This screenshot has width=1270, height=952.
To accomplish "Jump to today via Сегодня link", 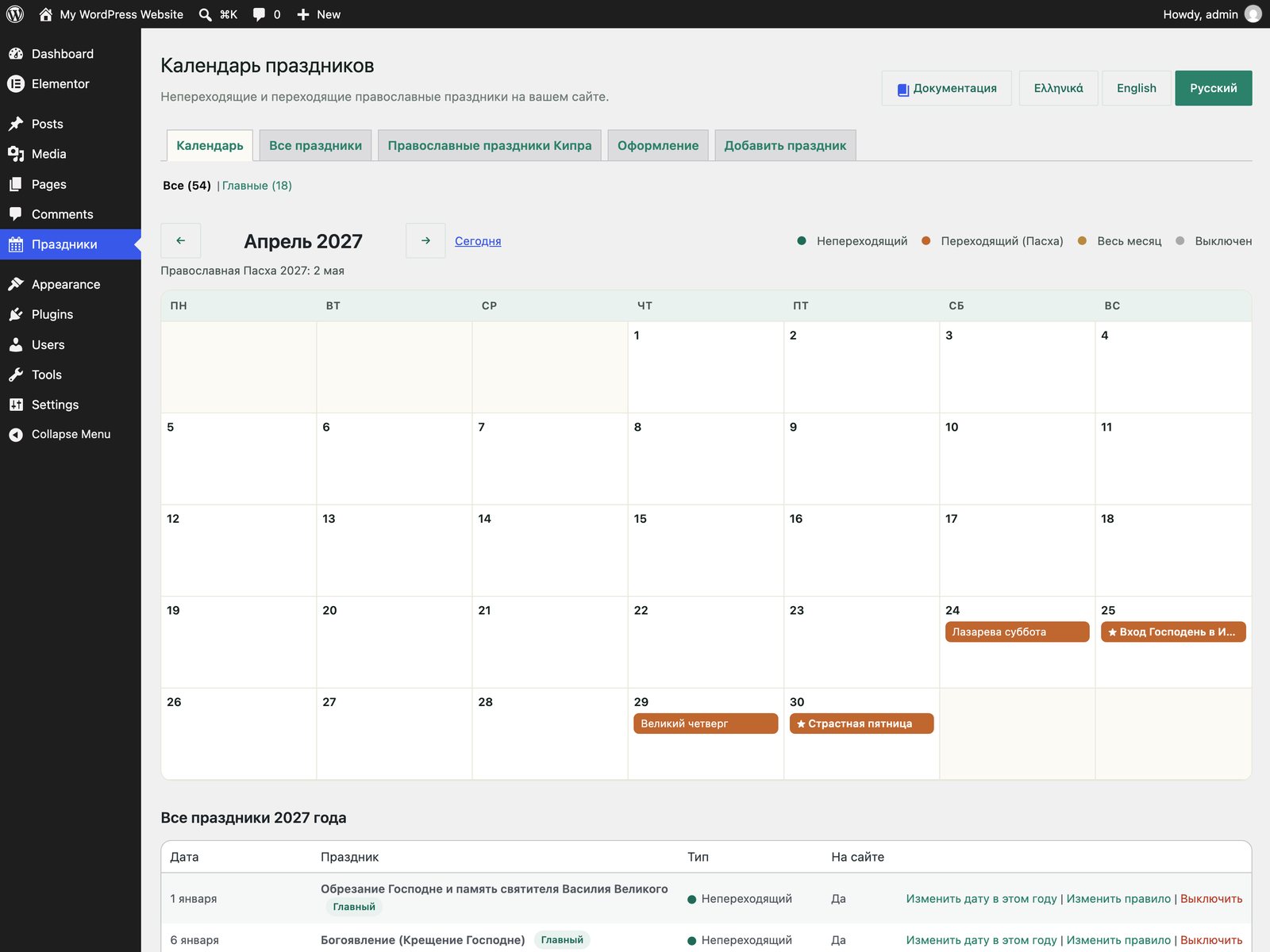I will pos(478,241).
